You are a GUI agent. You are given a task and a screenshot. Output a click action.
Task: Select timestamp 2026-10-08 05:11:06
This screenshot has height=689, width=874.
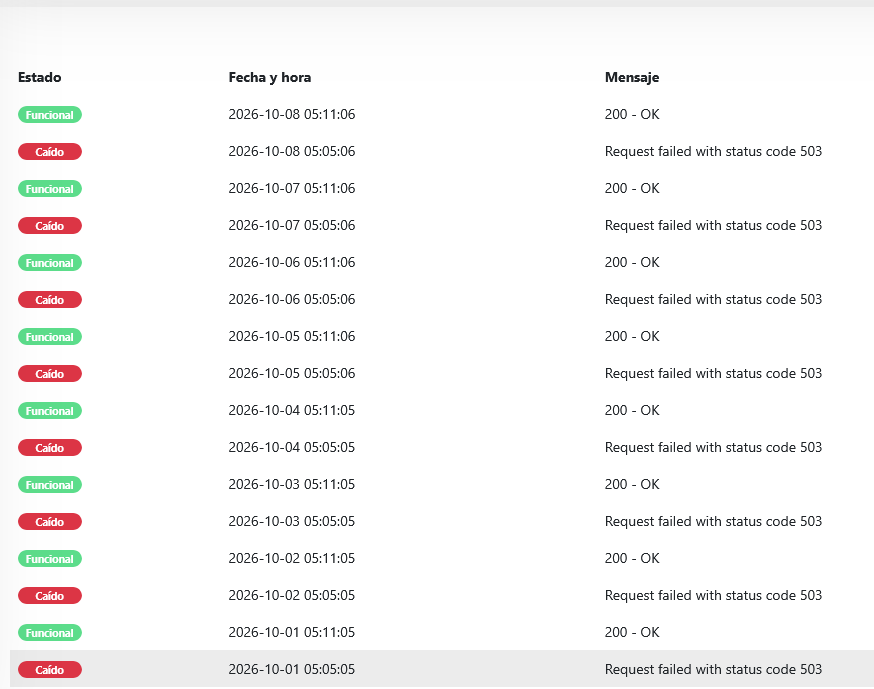[x=292, y=114]
